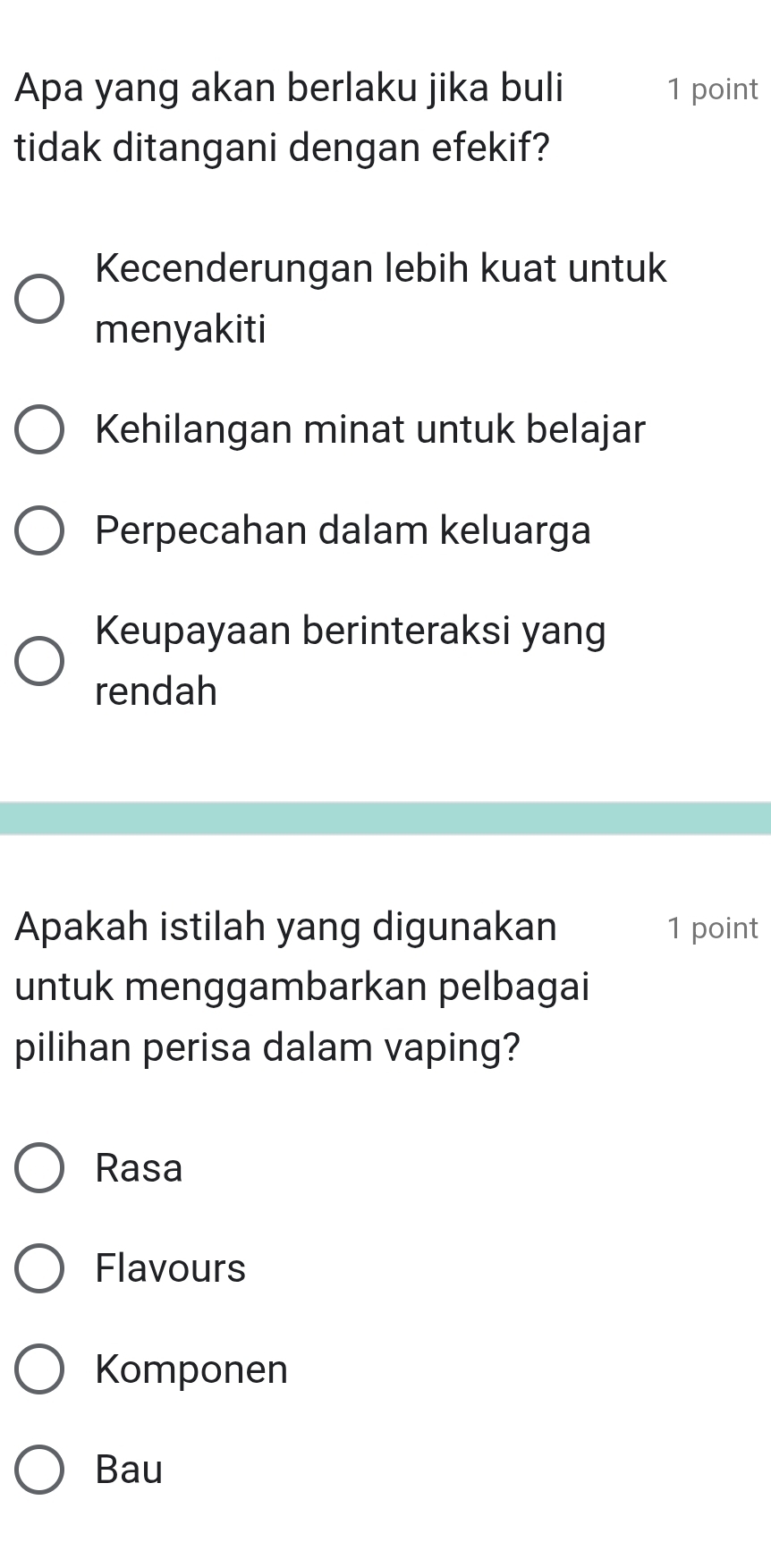Click the 'Perpecahan dalam keluarga' answer text
Screen dimensions: 771x1568
click(x=343, y=530)
